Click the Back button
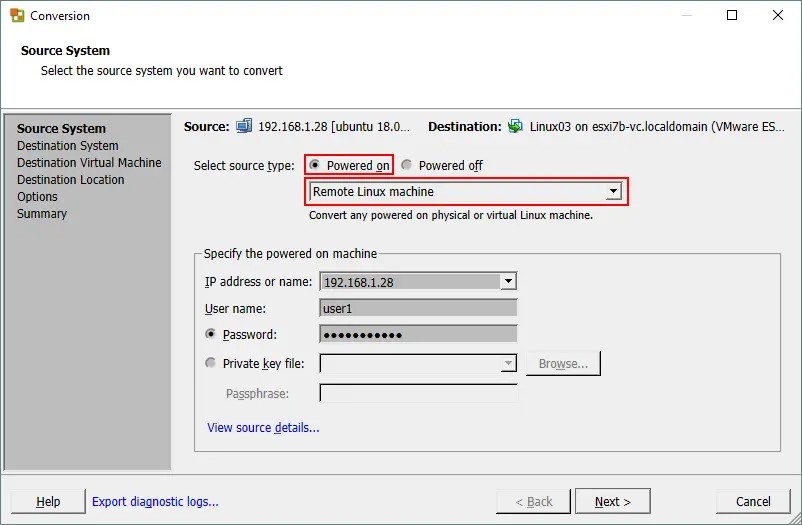The height and width of the screenshot is (525, 802). click(x=533, y=501)
